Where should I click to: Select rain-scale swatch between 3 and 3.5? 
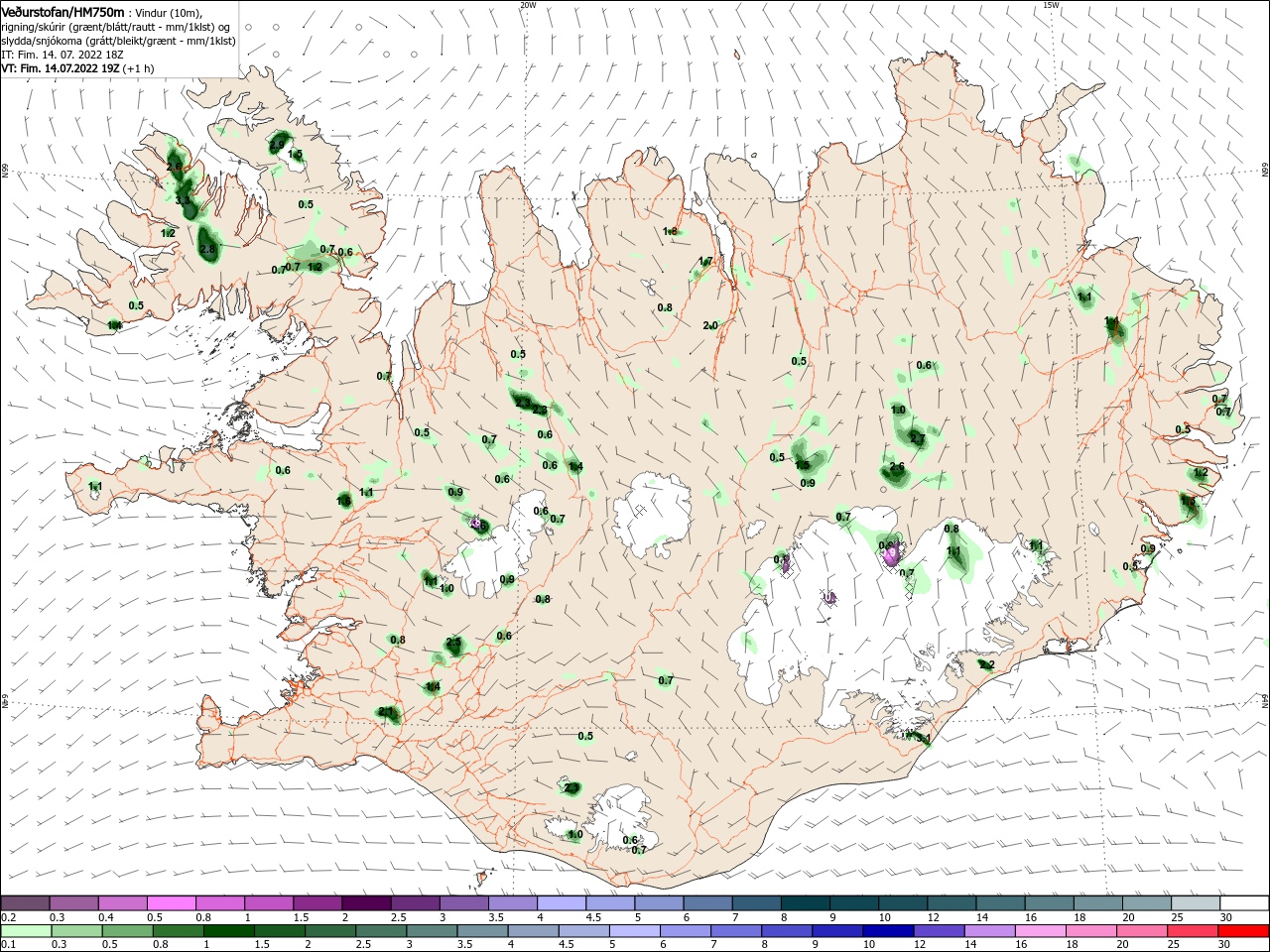coord(431,931)
